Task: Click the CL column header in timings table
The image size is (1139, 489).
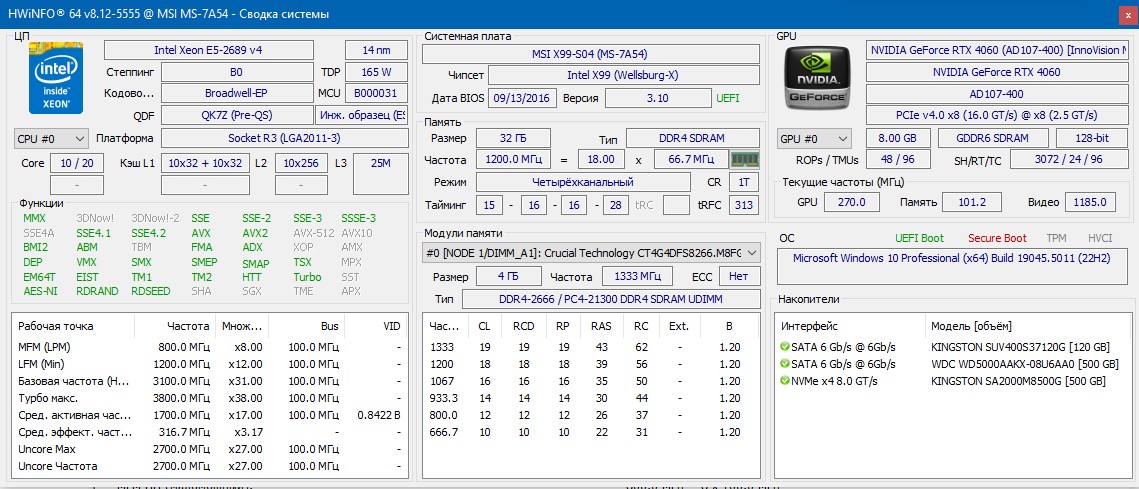Action: (x=484, y=326)
